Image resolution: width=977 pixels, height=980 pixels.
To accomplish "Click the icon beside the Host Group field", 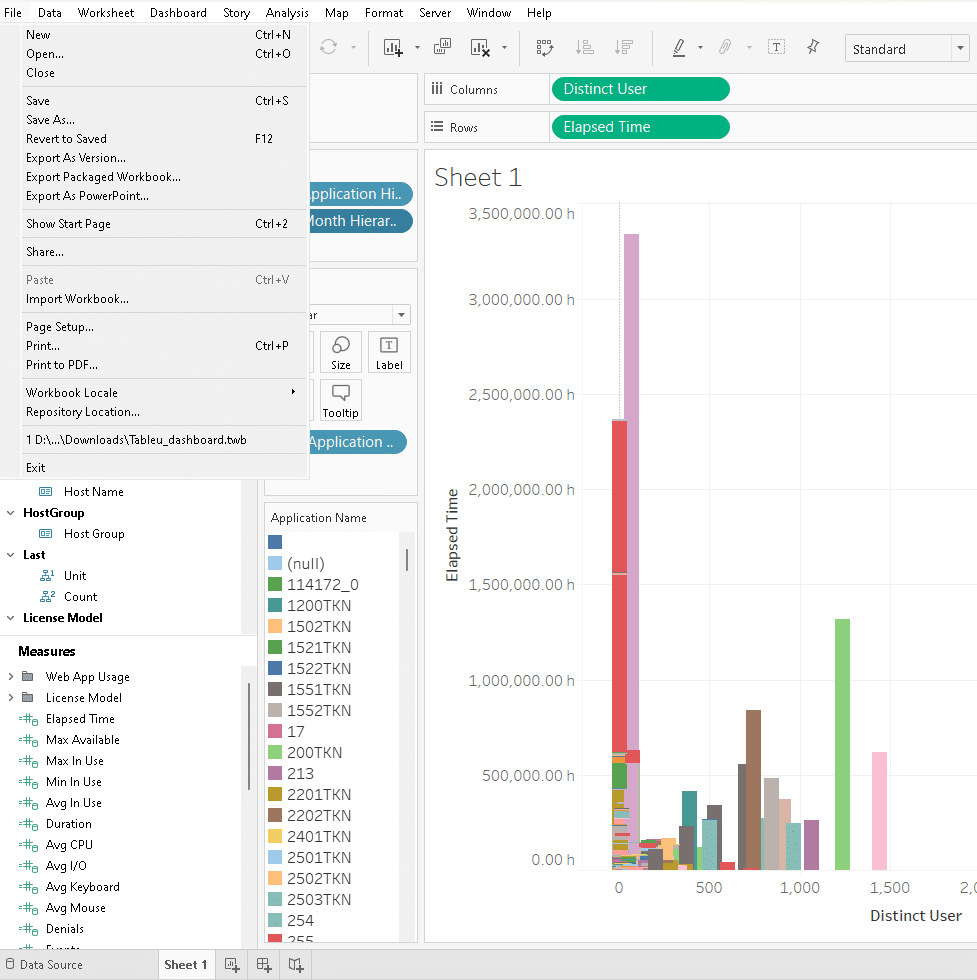I will (46, 534).
